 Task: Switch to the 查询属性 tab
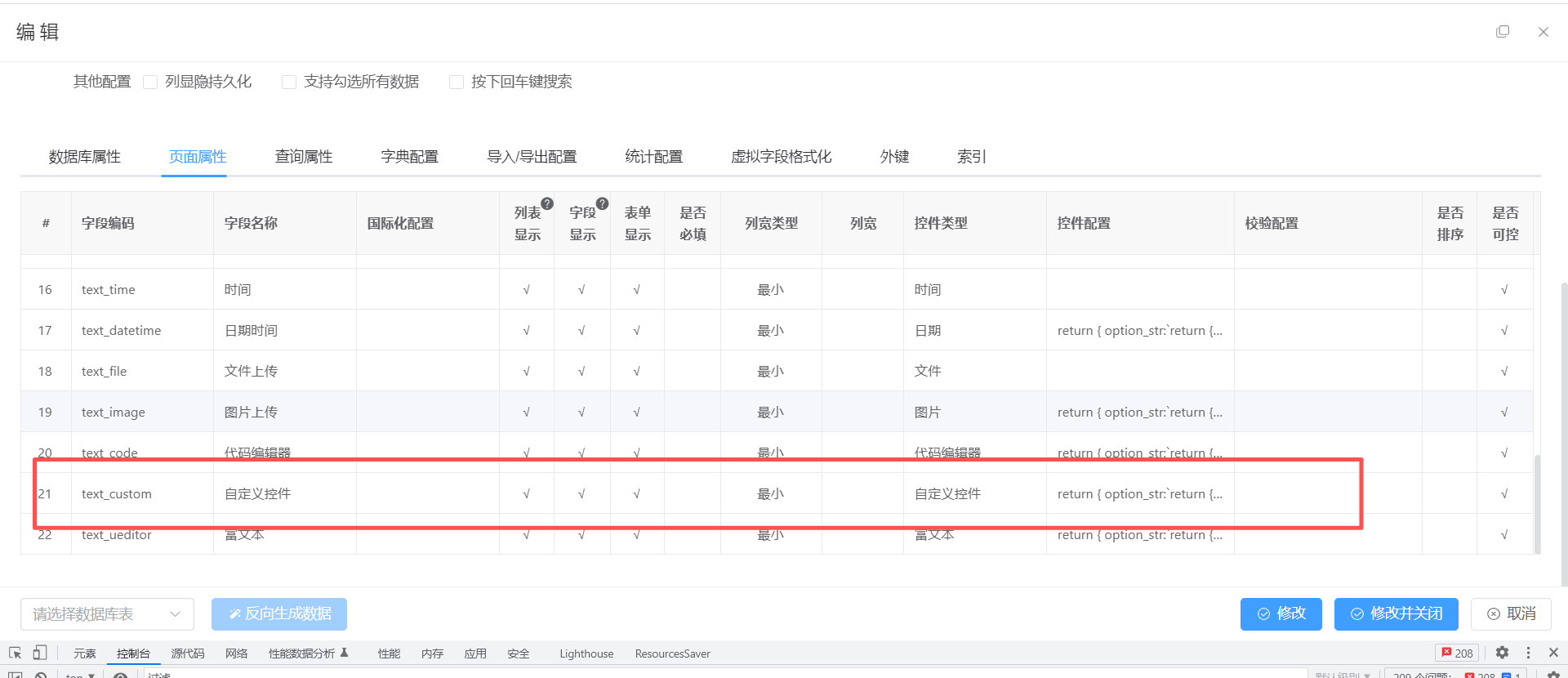(x=304, y=157)
